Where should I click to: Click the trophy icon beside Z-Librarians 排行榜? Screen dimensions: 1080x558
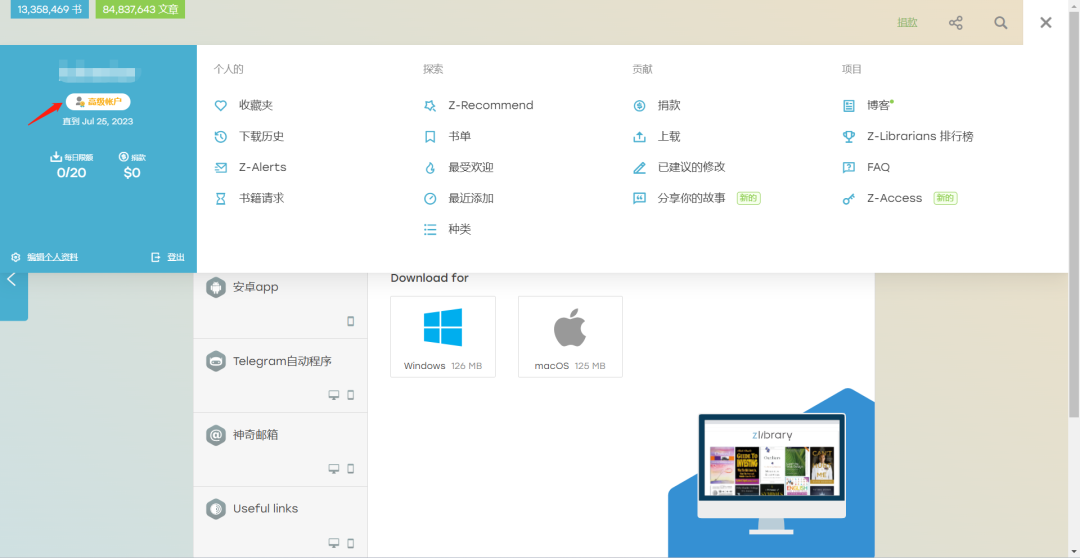click(x=849, y=136)
